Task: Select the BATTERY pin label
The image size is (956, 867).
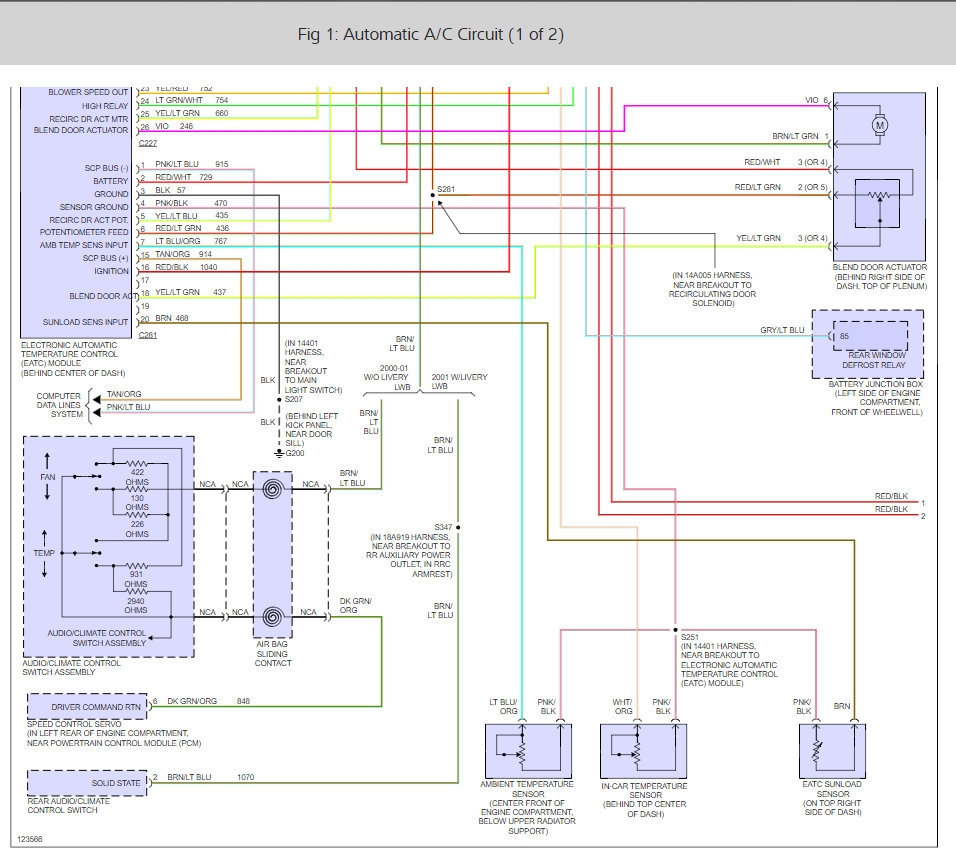Action: click(x=110, y=181)
